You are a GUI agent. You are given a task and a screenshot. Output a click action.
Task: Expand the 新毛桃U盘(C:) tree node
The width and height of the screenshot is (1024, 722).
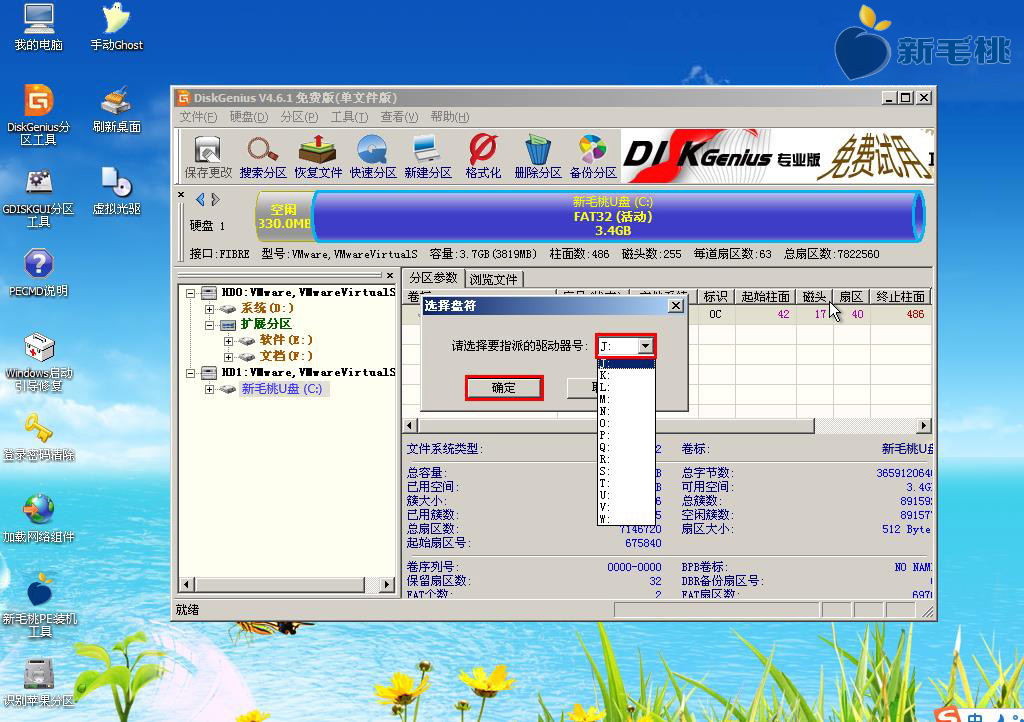pyautogui.click(x=209, y=390)
